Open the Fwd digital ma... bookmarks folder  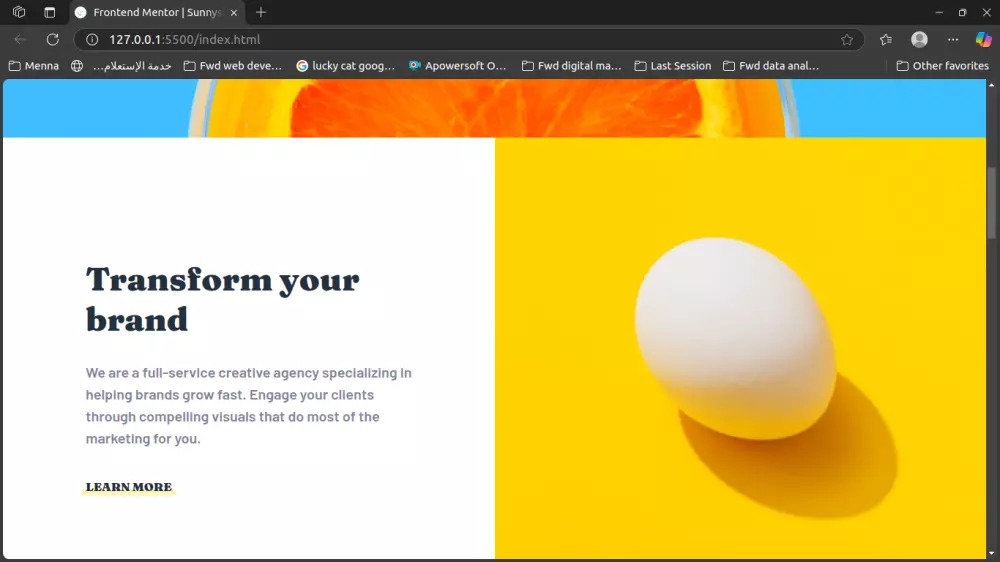click(x=571, y=66)
